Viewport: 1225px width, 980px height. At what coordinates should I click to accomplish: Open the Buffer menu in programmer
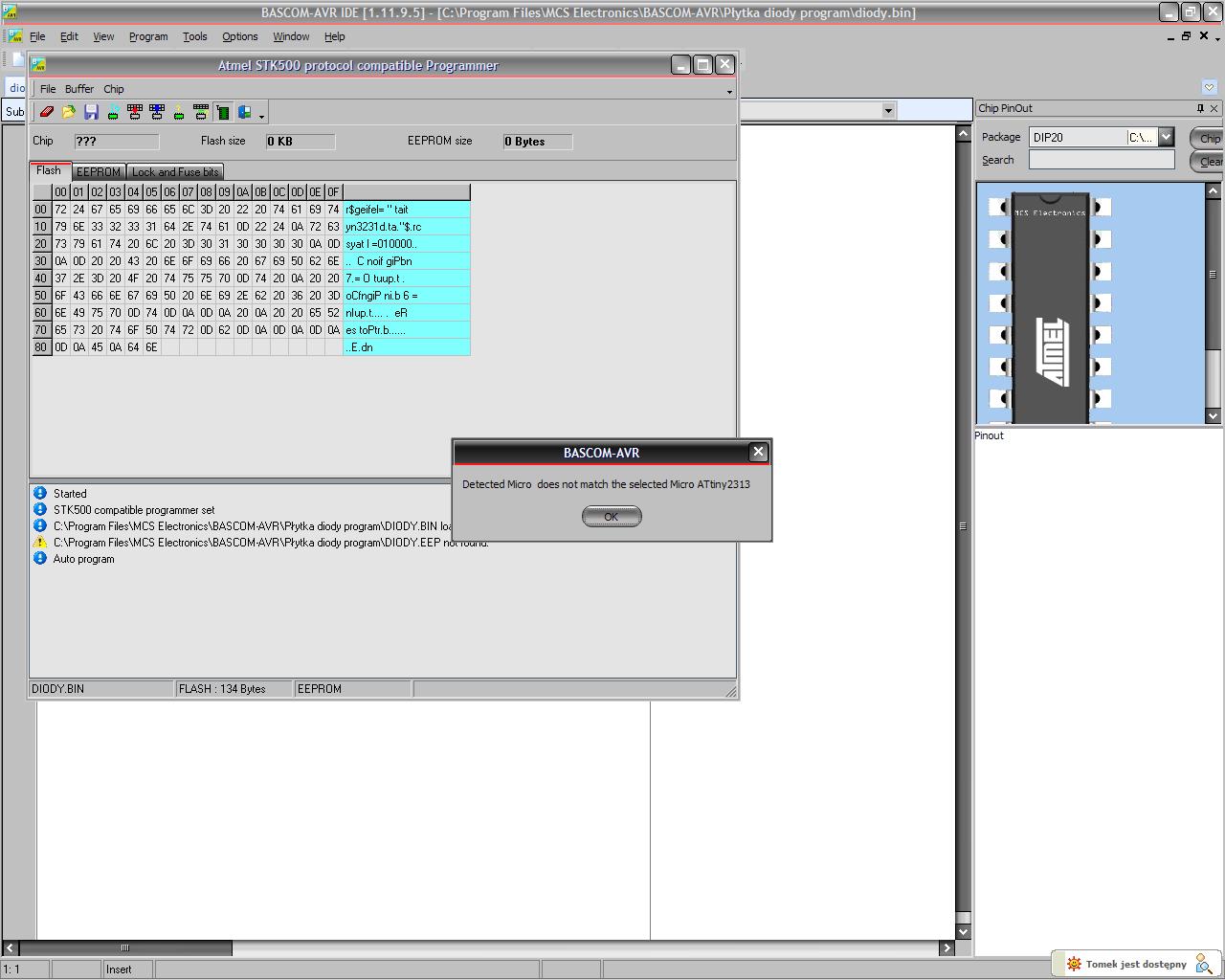click(79, 89)
